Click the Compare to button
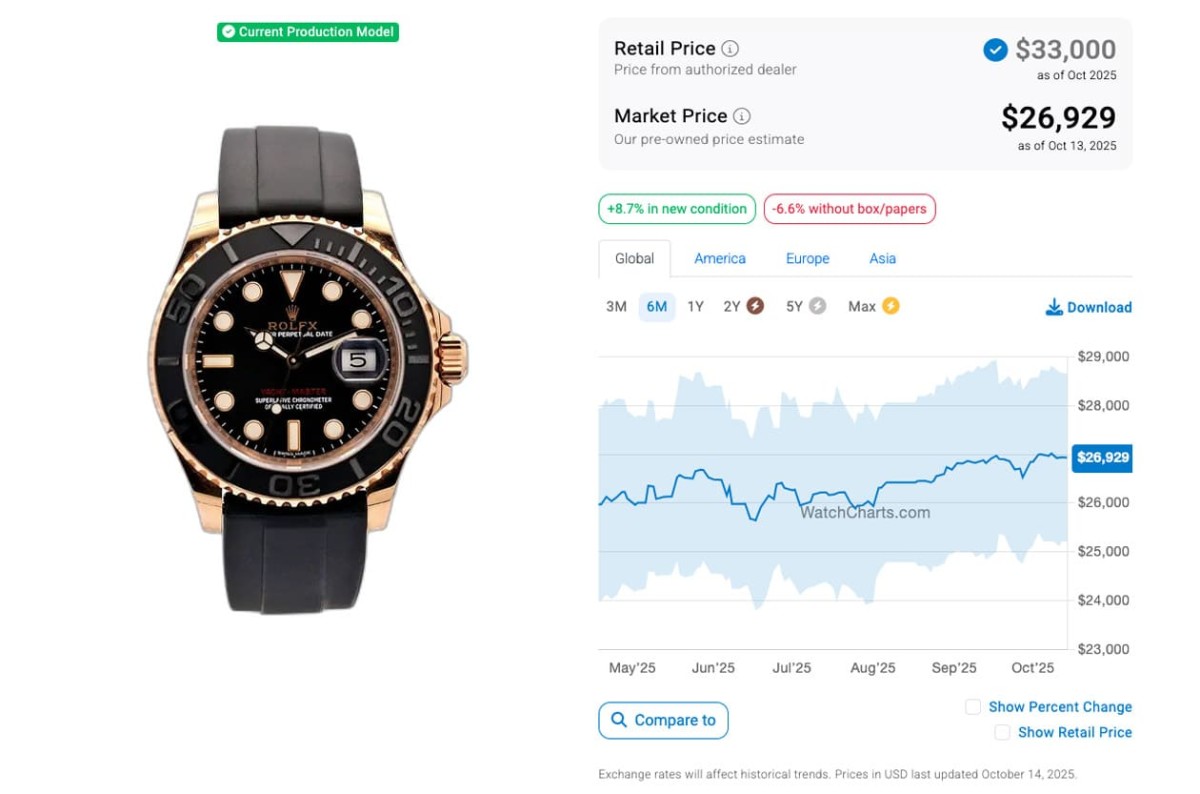This screenshot has height=794, width=1200. [663, 720]
